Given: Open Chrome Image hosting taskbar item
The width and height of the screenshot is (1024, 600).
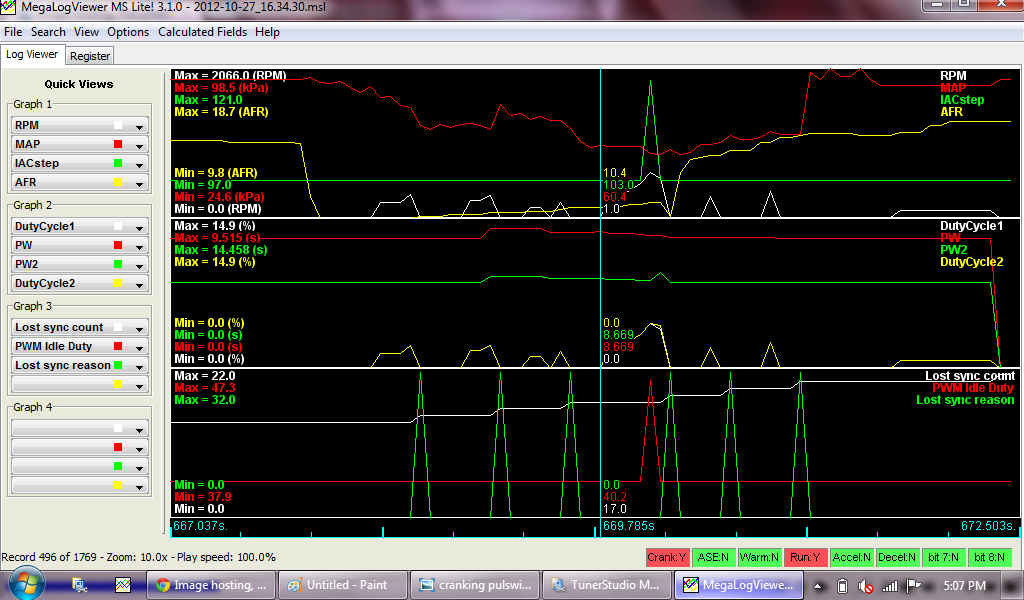Looking at the screenshot, I should (x=210, y=585).
